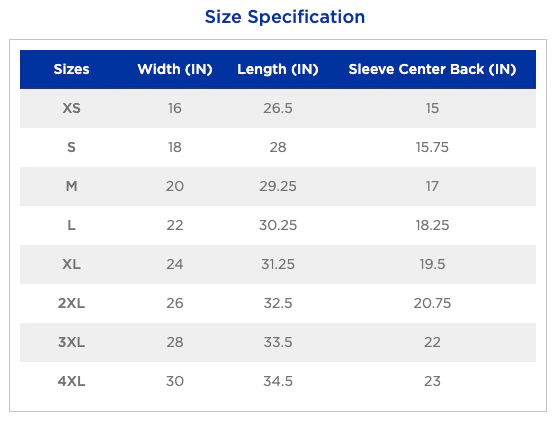Click the length value 34.5 cell
This screenshot has height=422, width=556.
[278, 381]
